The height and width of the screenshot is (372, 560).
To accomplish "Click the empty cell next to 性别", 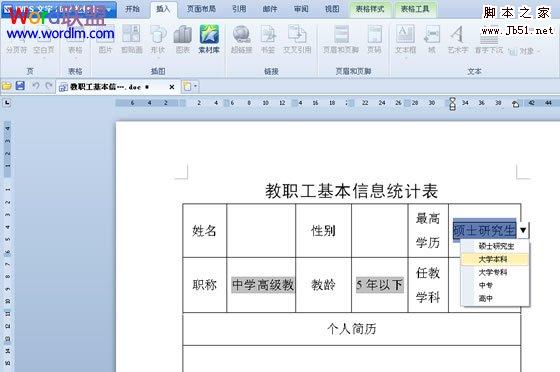I will [x=380, y=231].
